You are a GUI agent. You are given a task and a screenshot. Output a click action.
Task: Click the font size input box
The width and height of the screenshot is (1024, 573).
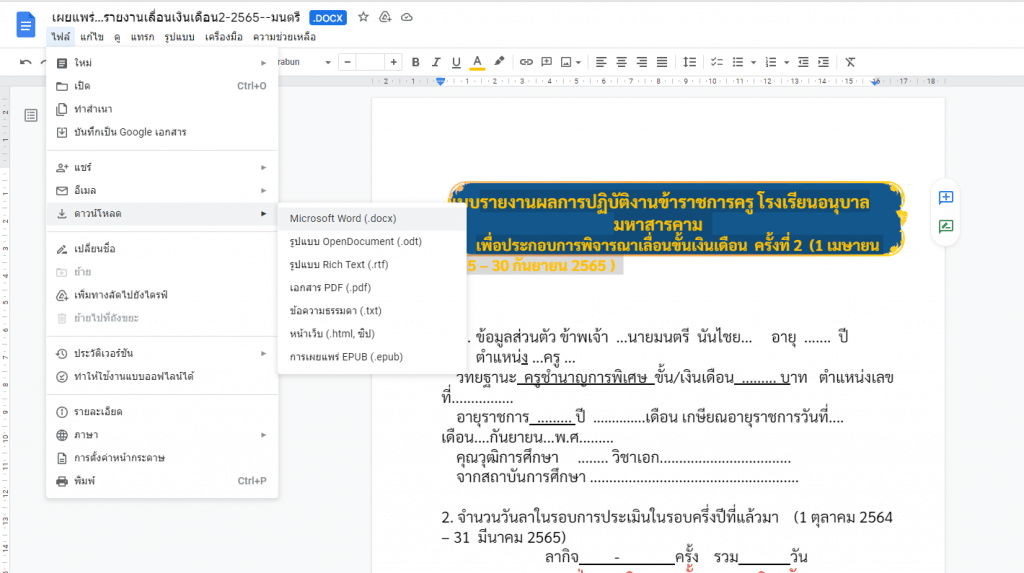tap(370, 62)
